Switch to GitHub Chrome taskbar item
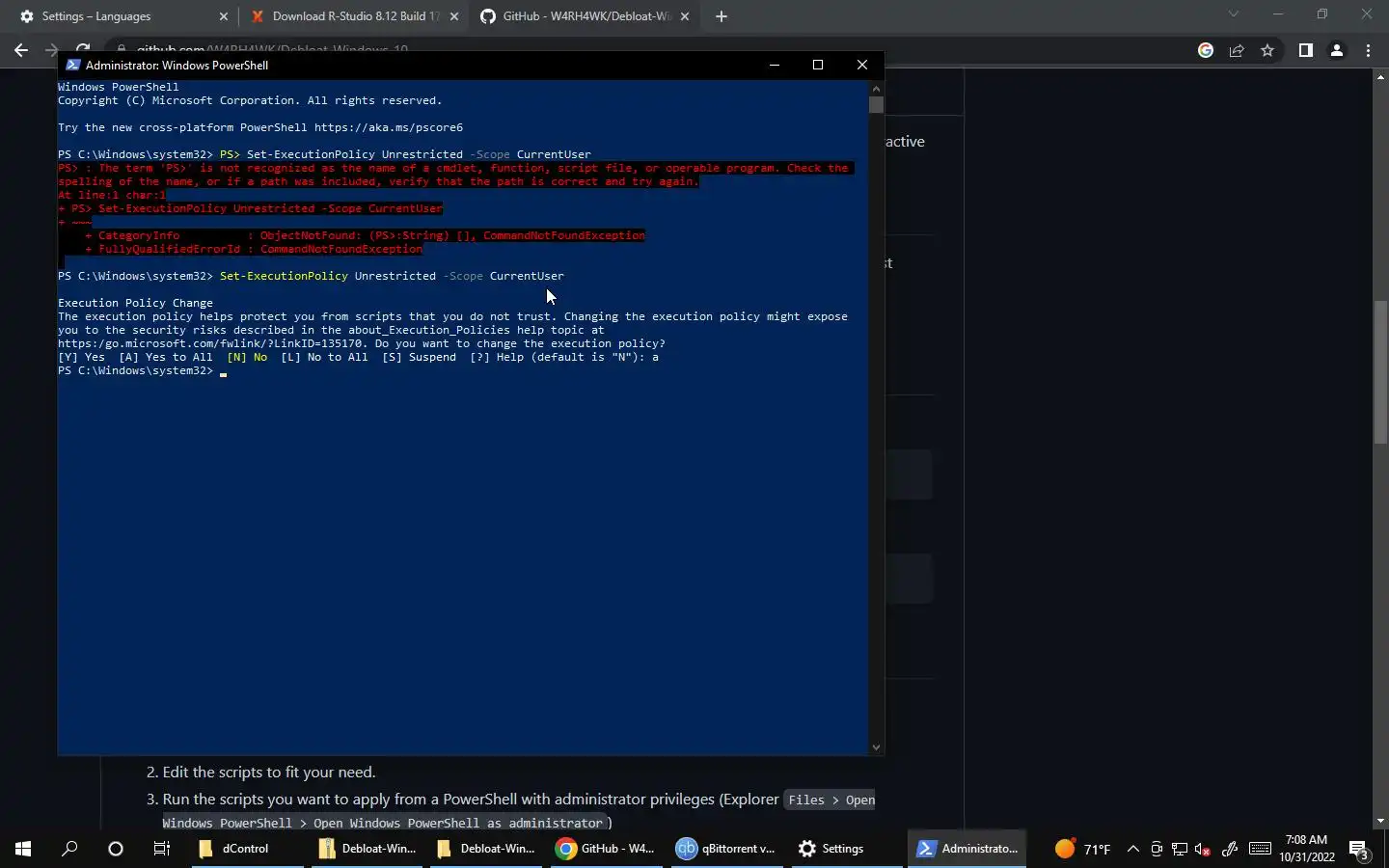This screenshot has width=1389, height=868. [605, 849]
